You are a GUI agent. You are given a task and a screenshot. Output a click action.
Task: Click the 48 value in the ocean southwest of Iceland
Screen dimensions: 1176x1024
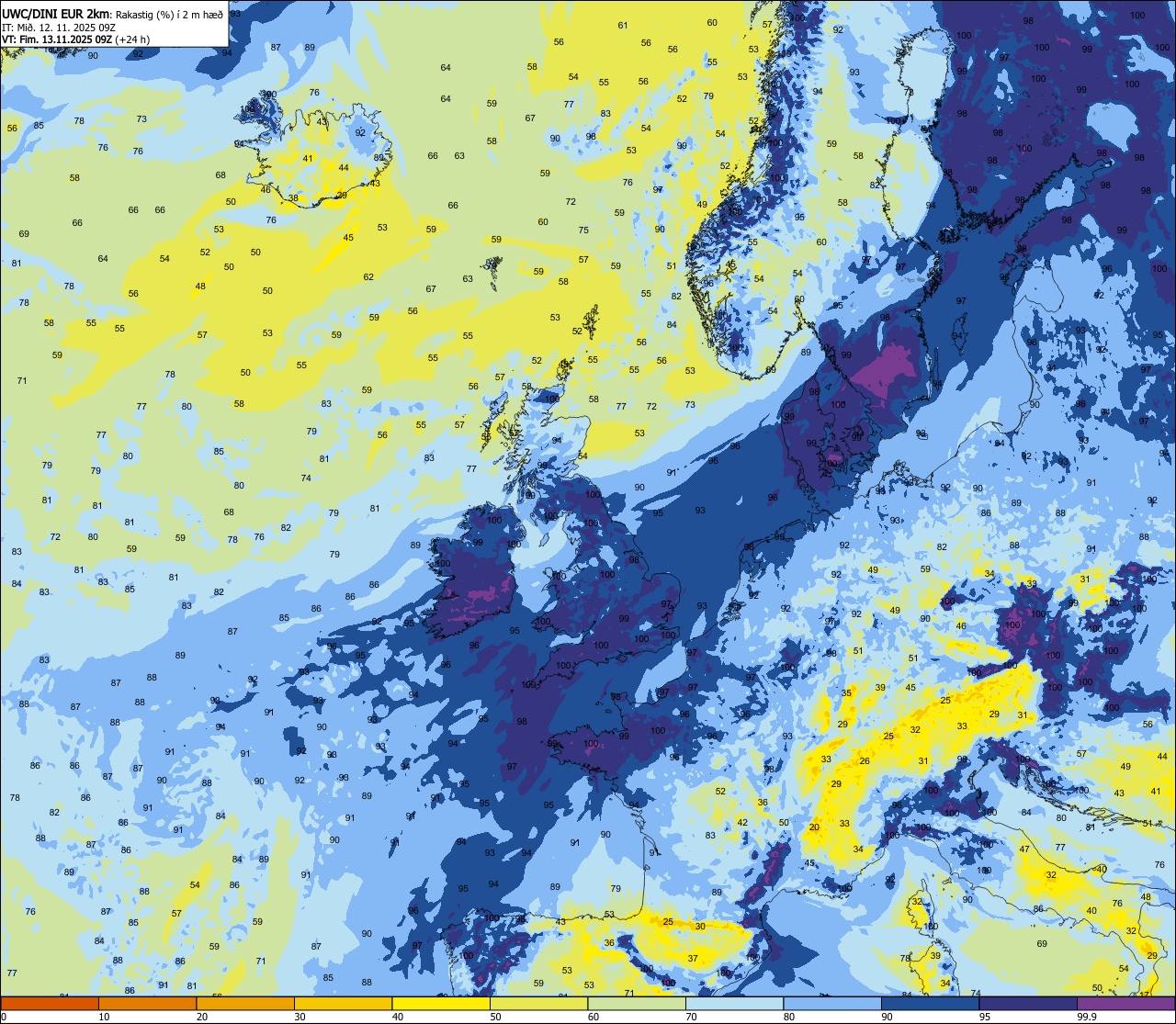point(200,287)
